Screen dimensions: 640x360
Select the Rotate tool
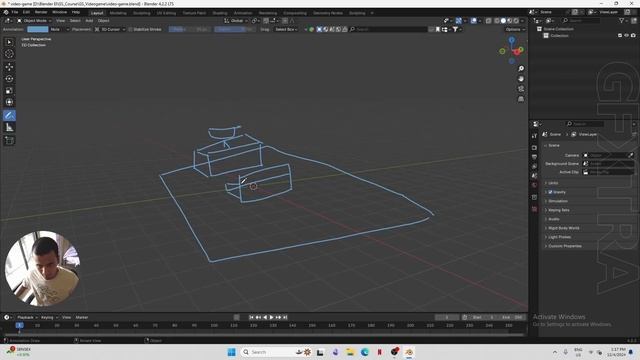(x=9, y=79)
